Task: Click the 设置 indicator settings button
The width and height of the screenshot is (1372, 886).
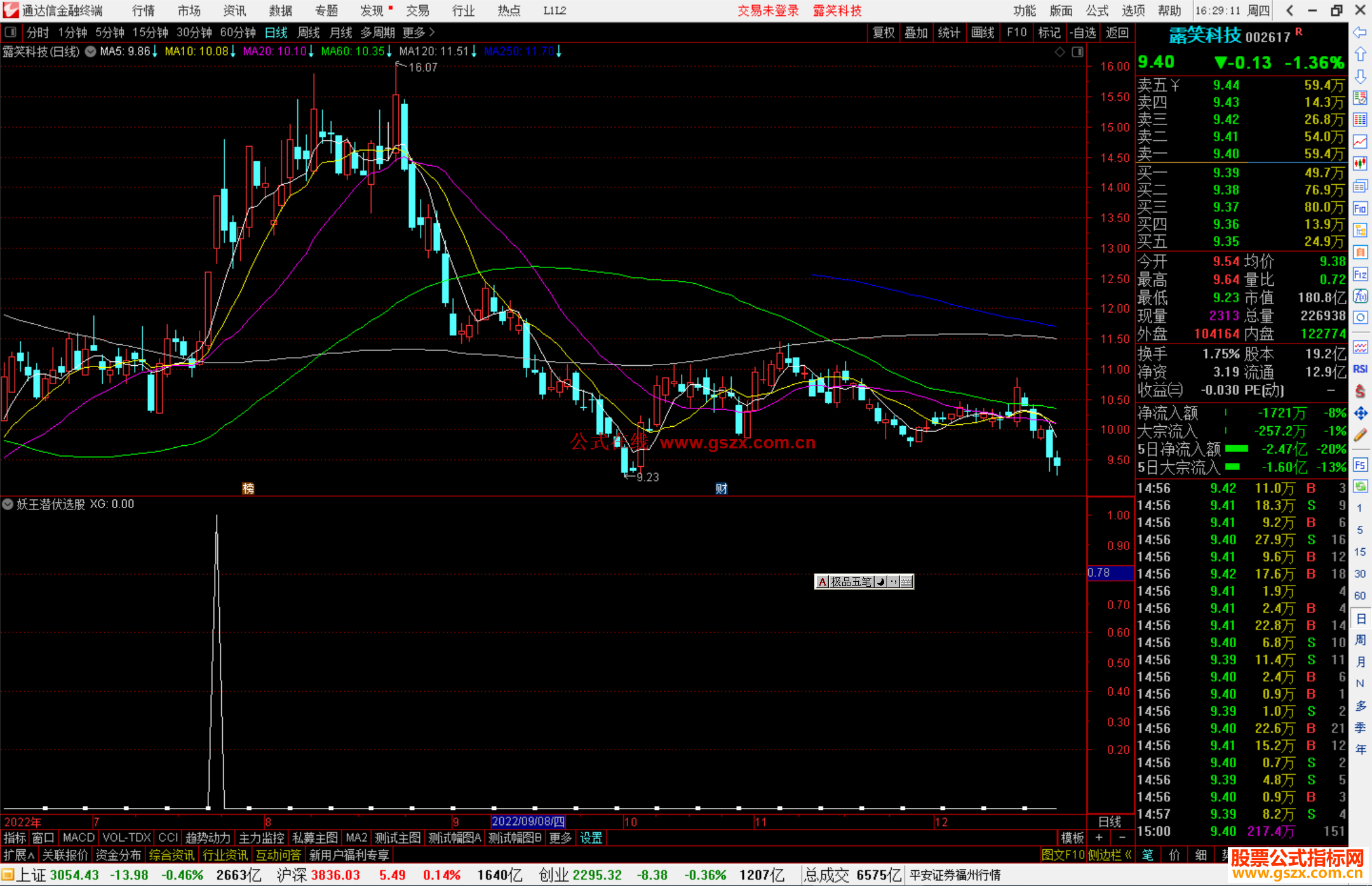Action: pyautogui.click(x=591, y=838)
